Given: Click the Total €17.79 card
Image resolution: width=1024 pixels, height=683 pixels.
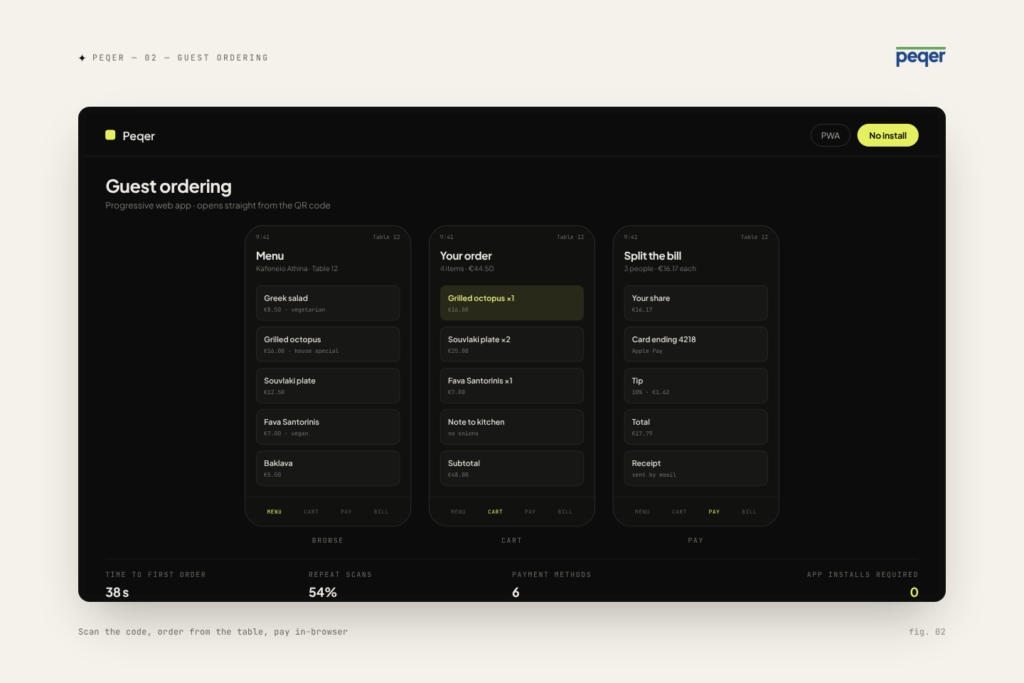Looking at the screenshot, I should (x=696, y=427).
